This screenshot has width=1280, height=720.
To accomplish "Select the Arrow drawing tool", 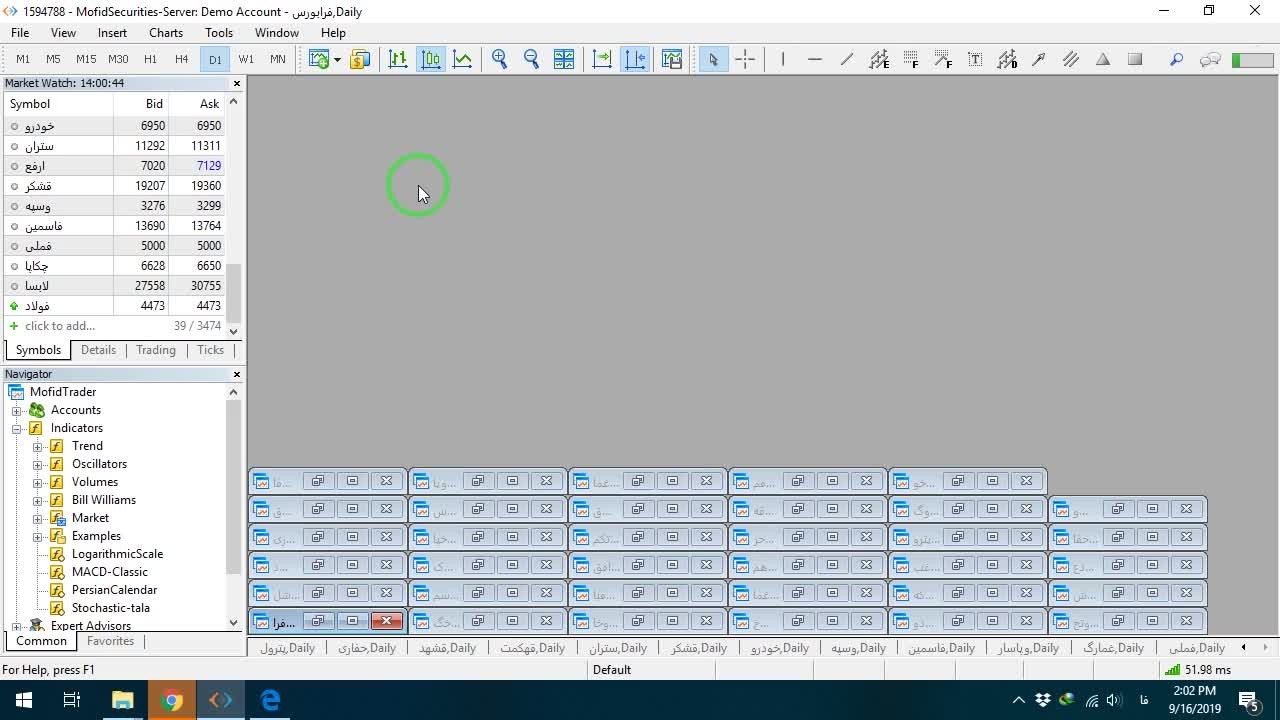I will click(1039, 59).
